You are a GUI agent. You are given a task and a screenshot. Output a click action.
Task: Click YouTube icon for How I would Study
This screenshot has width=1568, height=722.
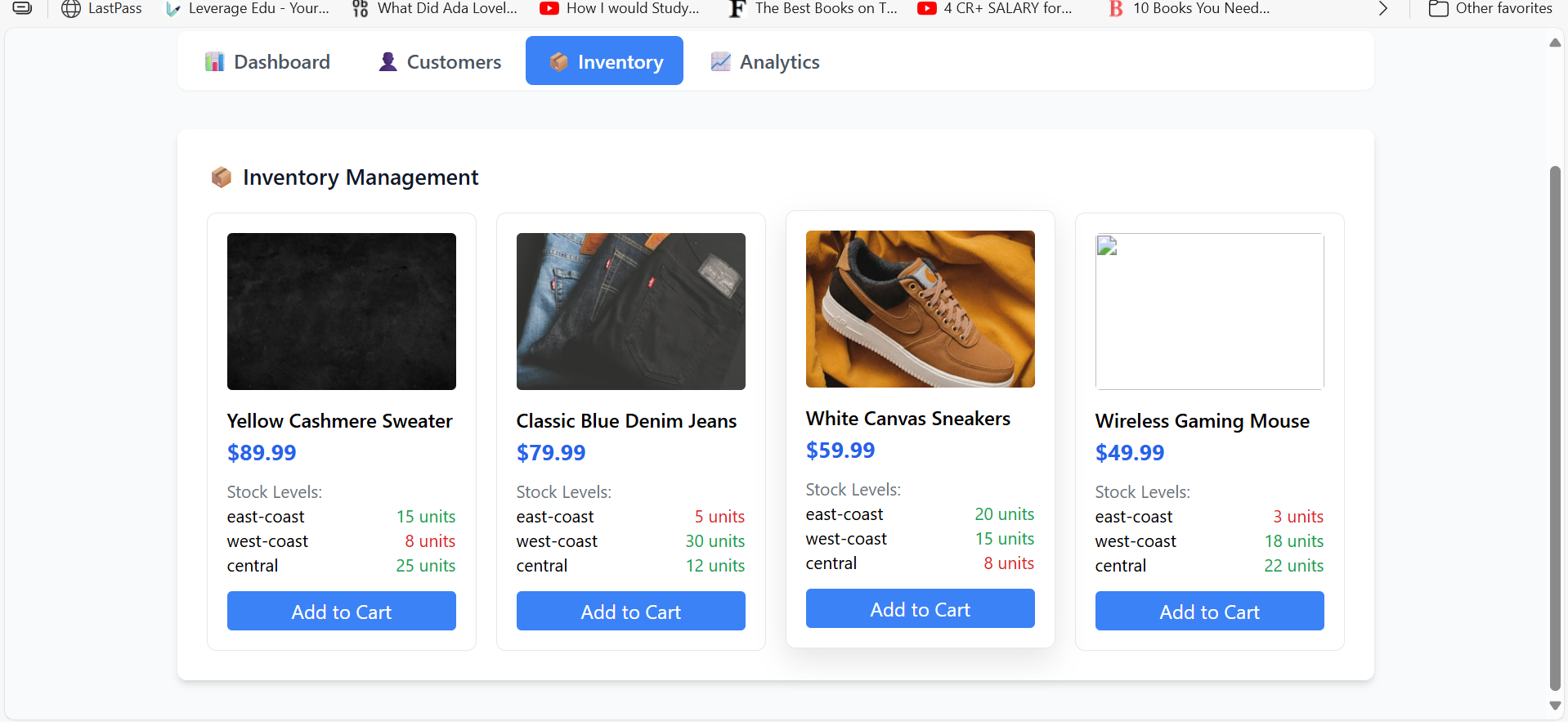click(549, 9)
